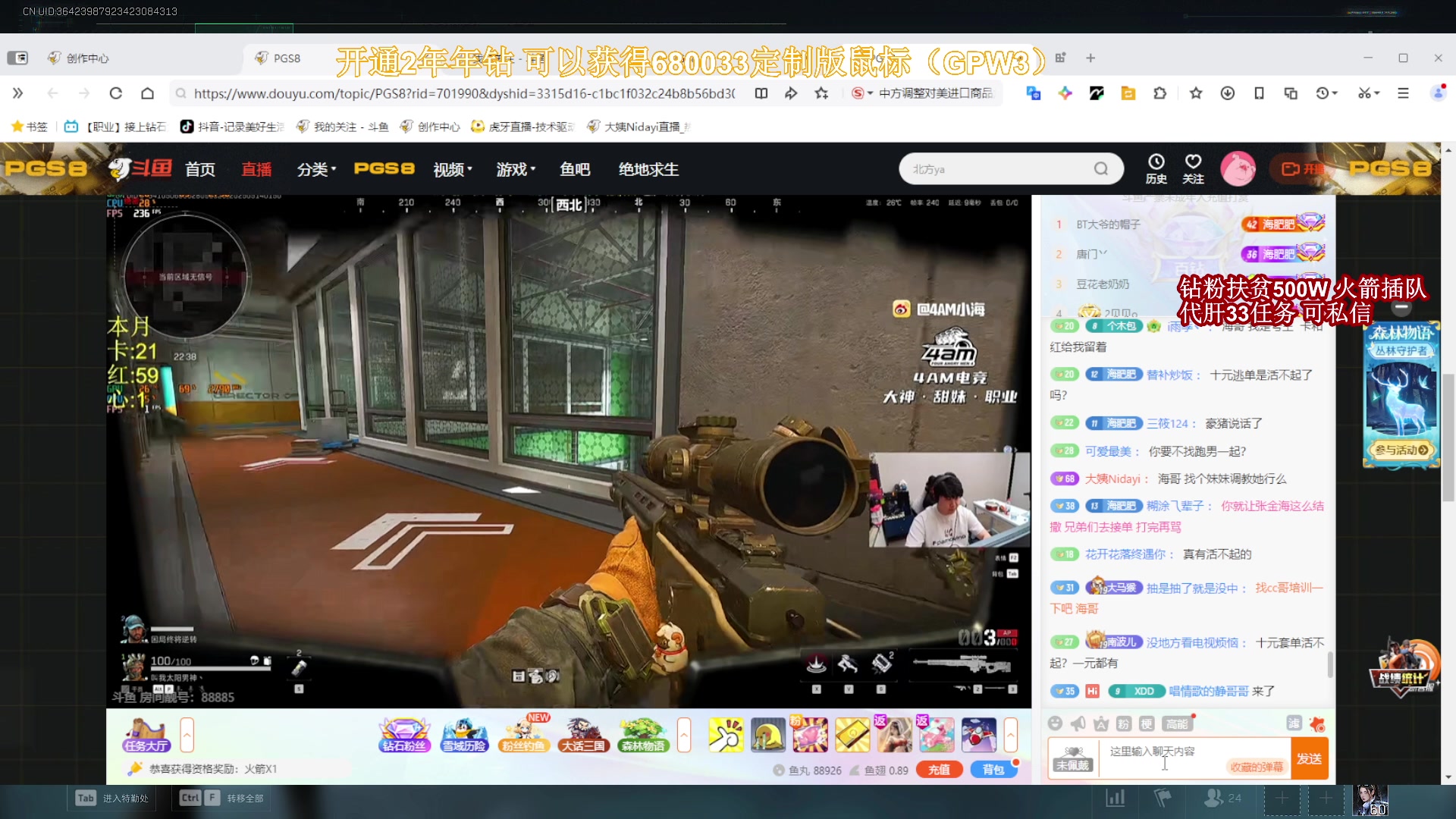
Task: Open the followed channels heart icon
Action: coord(1193,168)
